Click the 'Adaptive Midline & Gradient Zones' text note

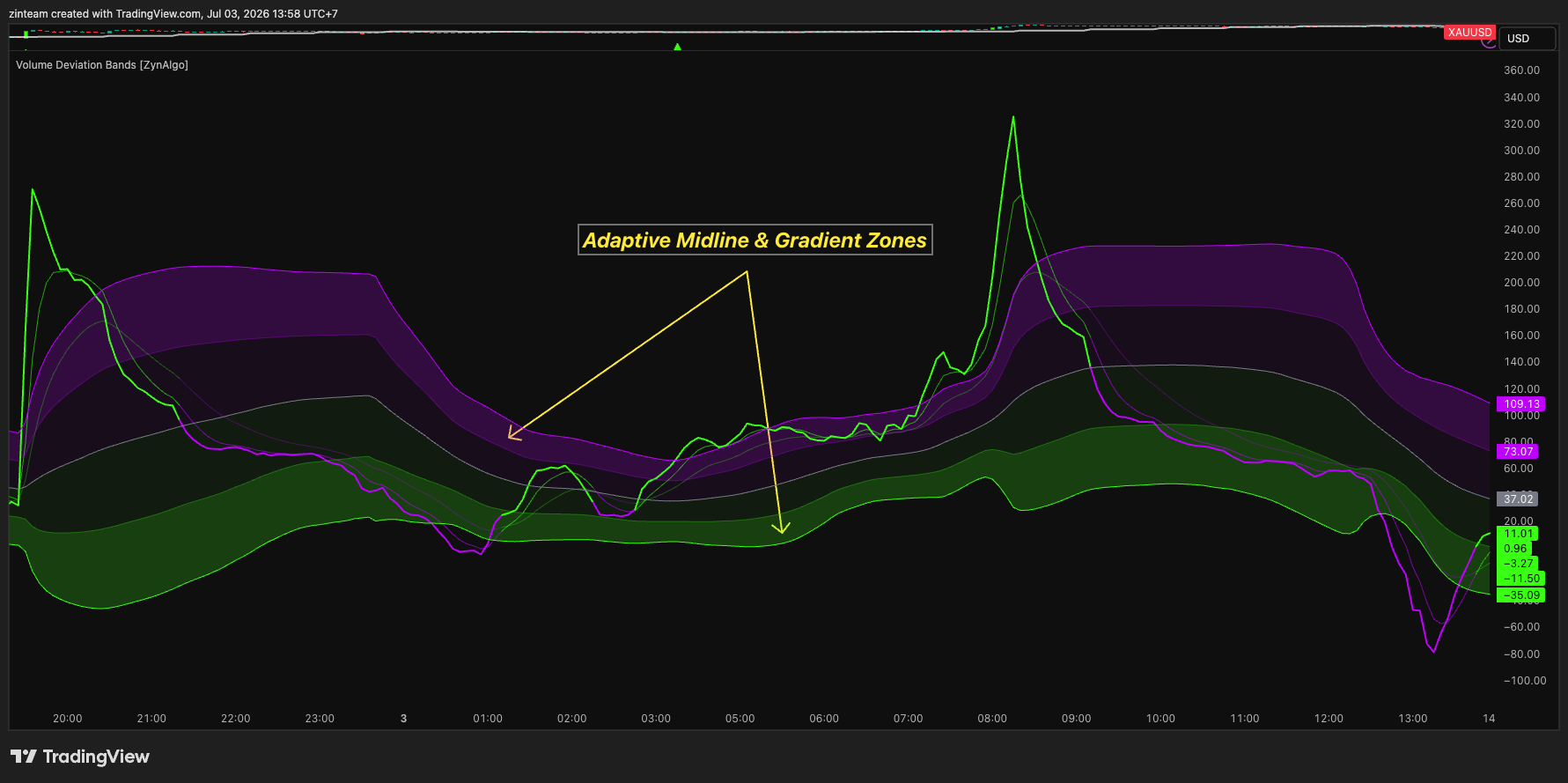tap(755, 240)
